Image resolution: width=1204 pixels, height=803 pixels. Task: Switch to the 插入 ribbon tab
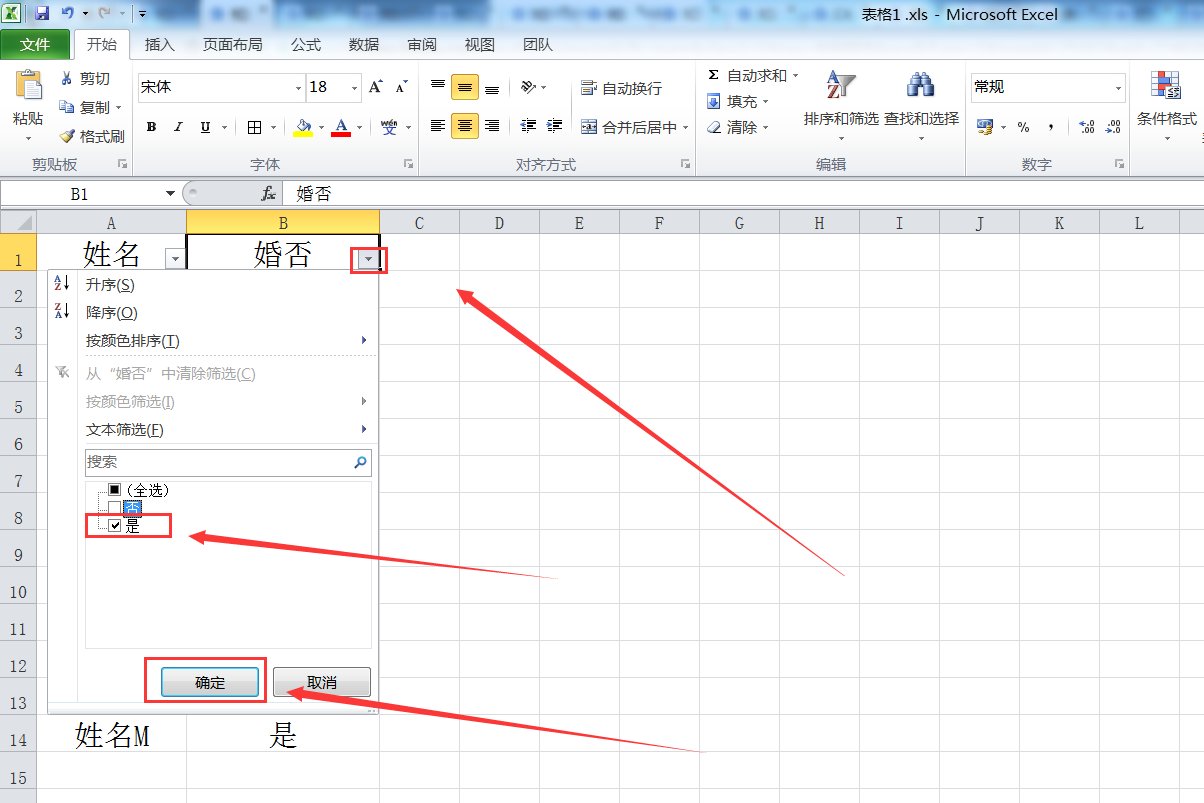click(x=159, y=45)
